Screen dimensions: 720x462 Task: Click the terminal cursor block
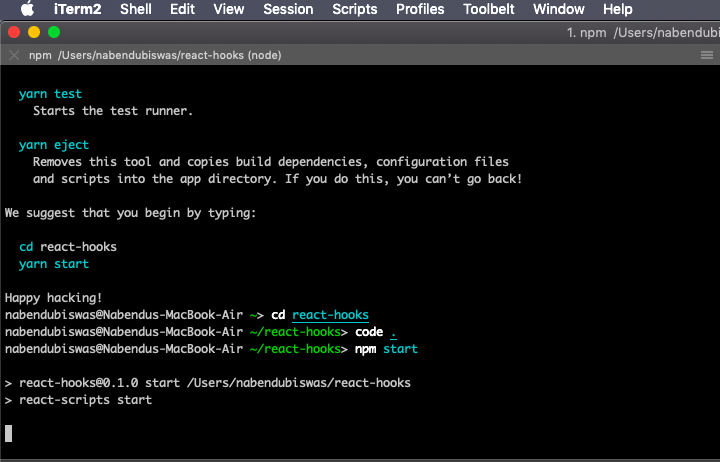pos(8,434)
